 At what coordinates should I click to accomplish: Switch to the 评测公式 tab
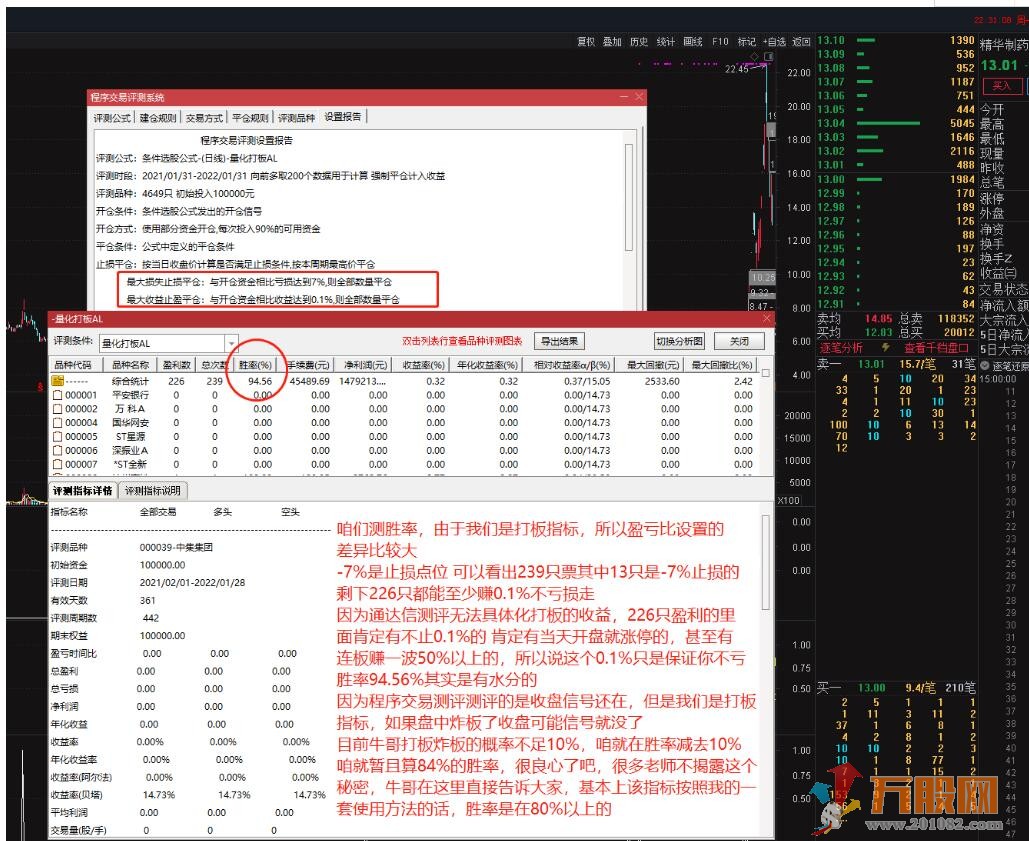112,118
